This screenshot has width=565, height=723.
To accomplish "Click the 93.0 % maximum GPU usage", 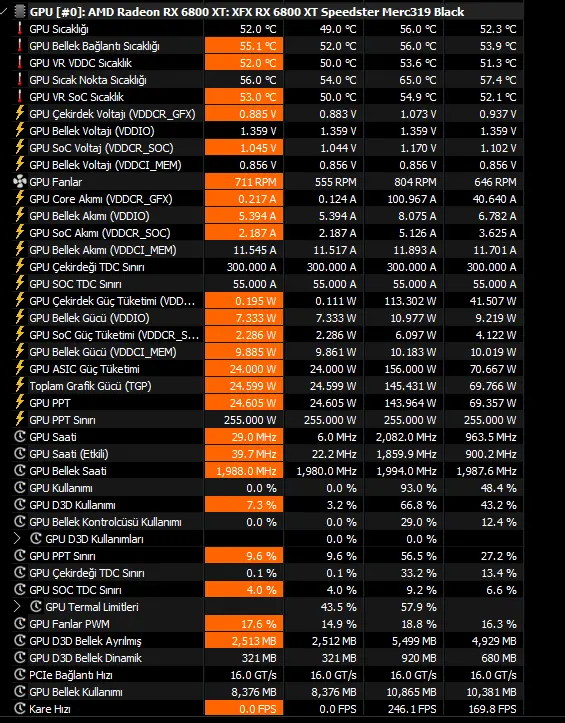I will [418, 488].
